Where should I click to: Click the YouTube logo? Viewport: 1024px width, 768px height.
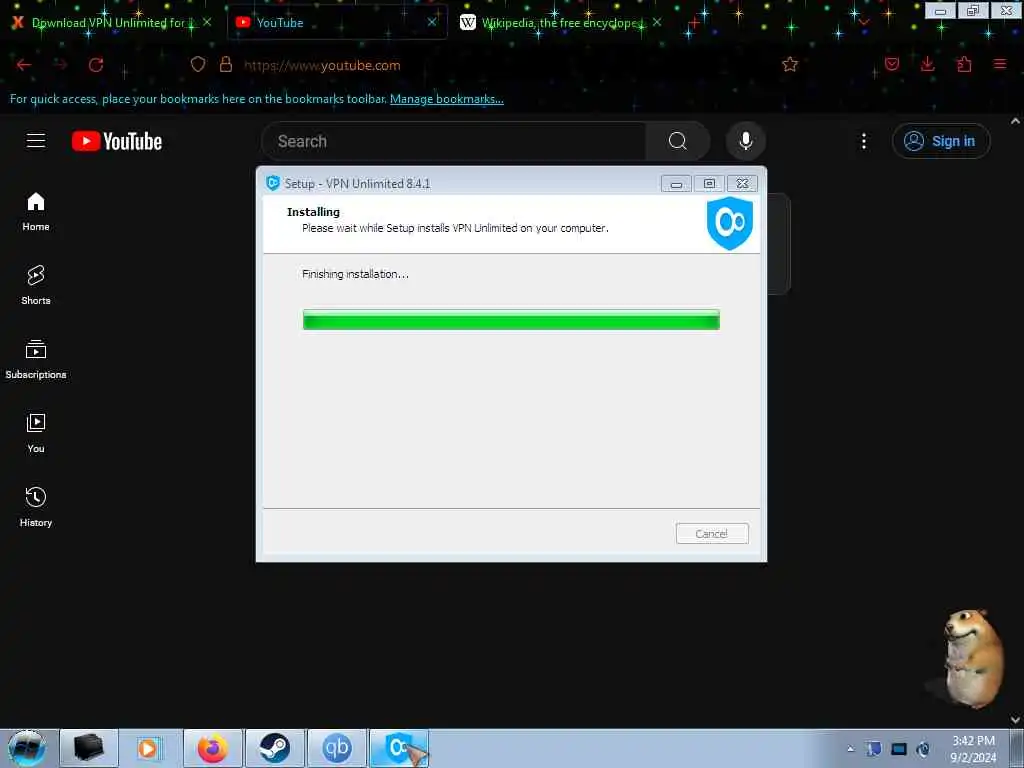pos(117,141)
